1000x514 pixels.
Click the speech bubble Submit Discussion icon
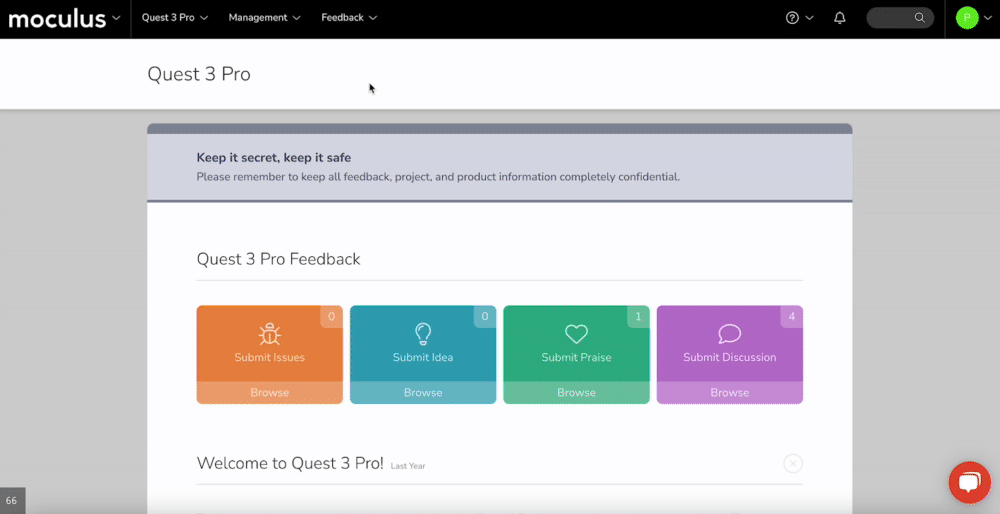(729, 334)
